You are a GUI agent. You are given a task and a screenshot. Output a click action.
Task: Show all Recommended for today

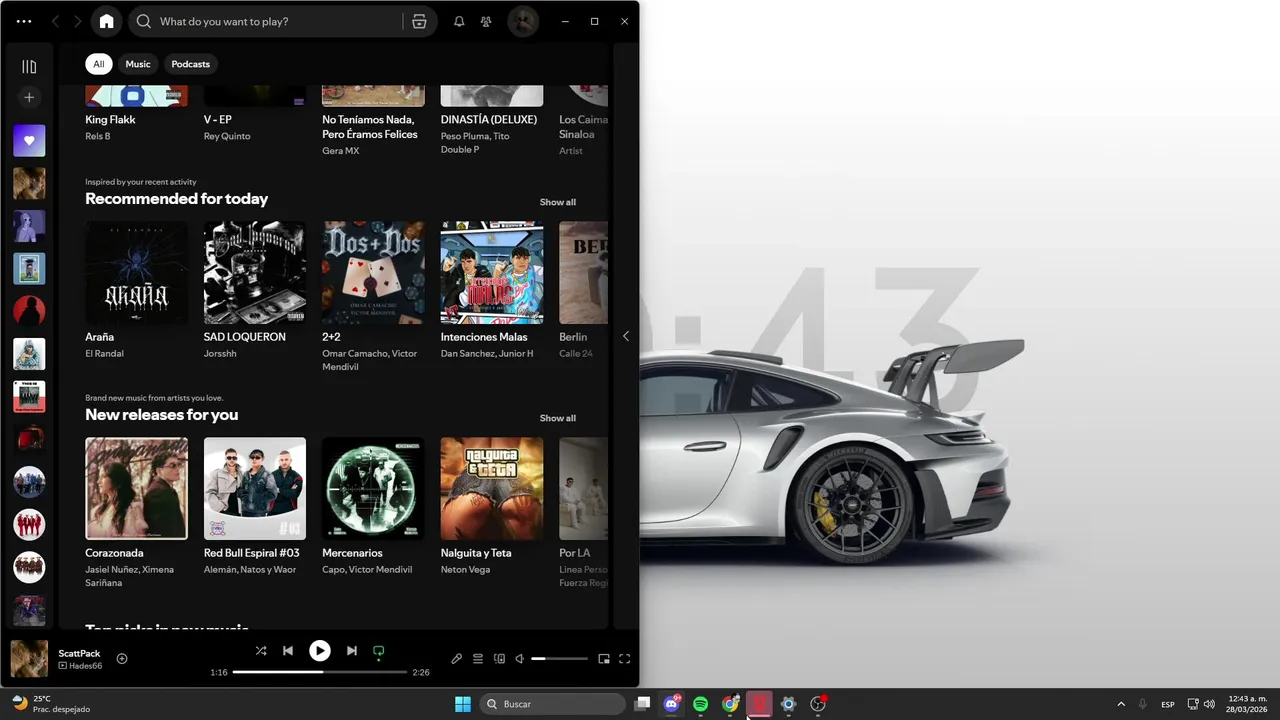558,202
